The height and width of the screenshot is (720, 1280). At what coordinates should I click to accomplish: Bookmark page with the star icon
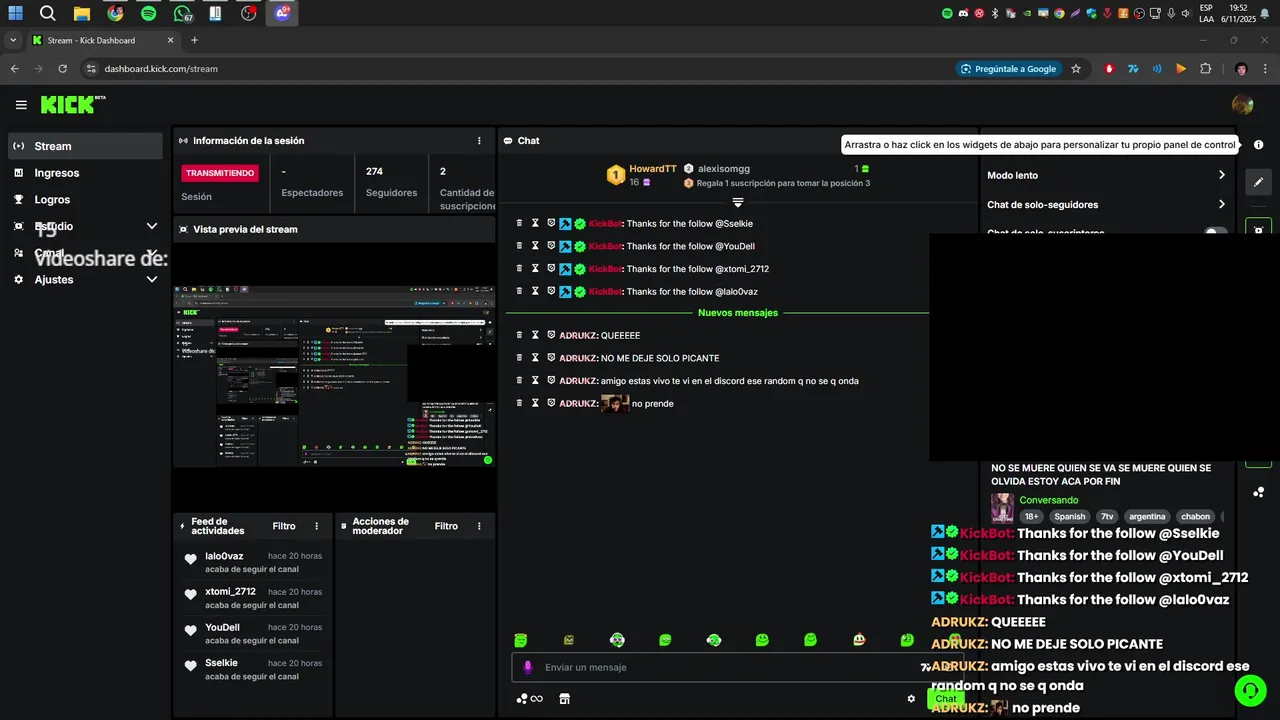tap(1076, 69)
